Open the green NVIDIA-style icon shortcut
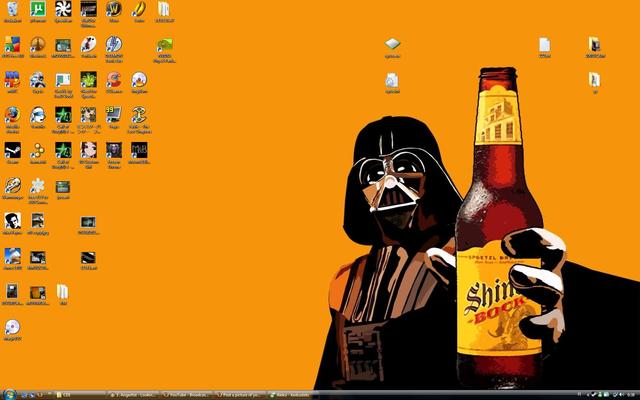This screenshot has height=400, width=640. 164,44
